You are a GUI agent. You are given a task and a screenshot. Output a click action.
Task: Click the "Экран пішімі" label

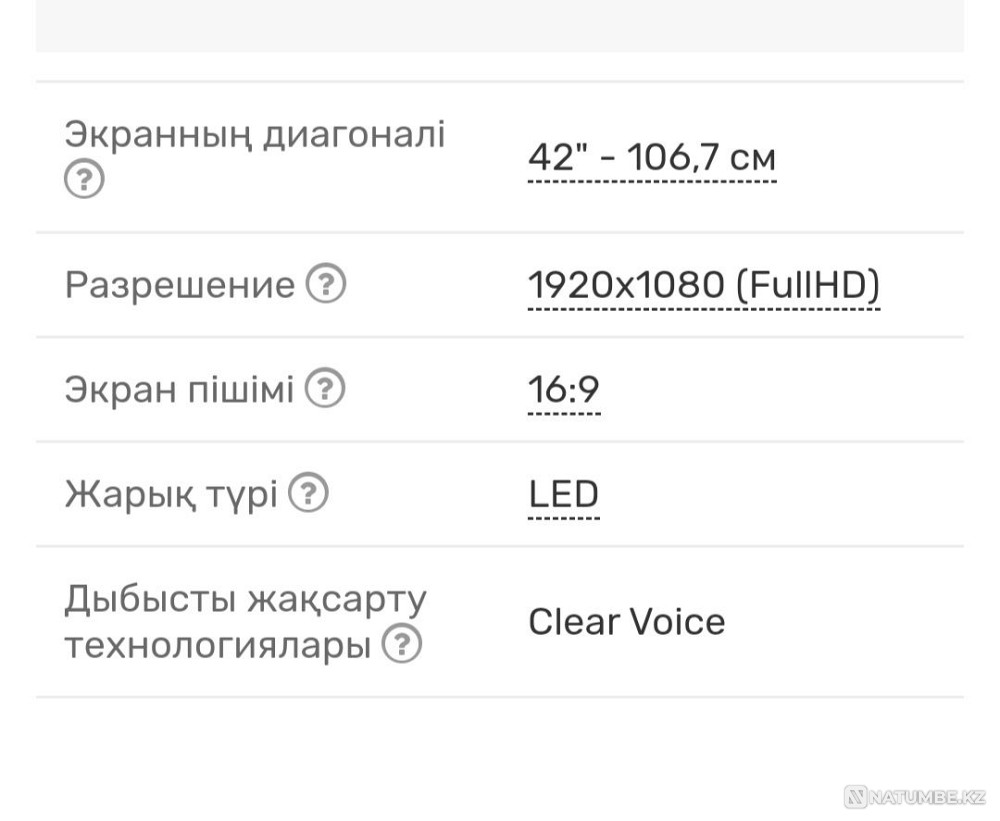[180, 389]
